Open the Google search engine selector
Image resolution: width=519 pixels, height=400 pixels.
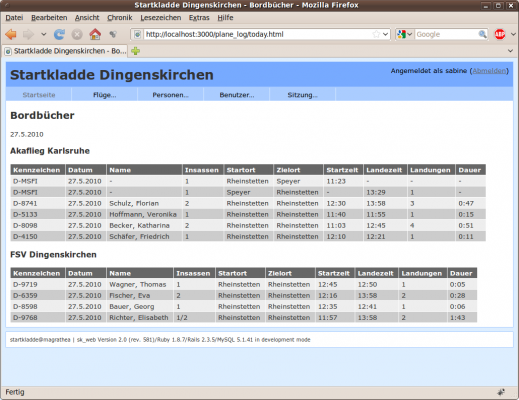[x=405, y=34]
